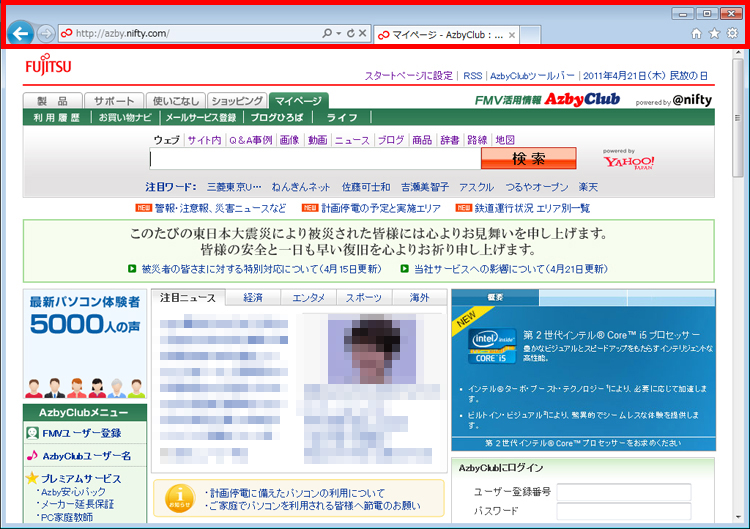Choose 路線 search category

[477, 140]
